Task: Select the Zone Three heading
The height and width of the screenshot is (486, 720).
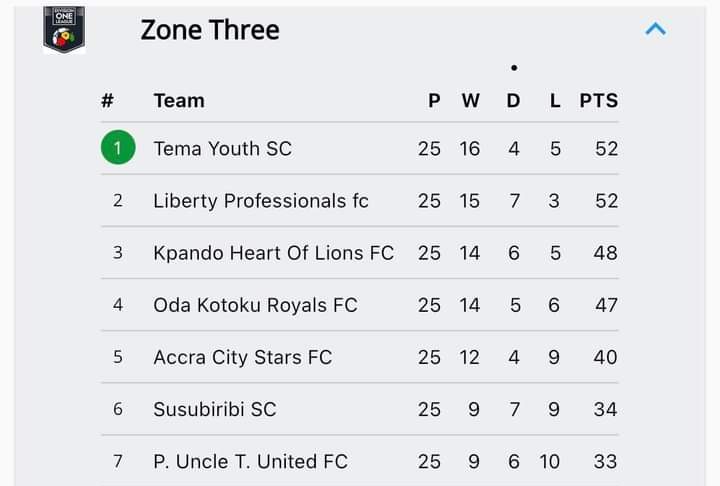Action: (210, 30)
